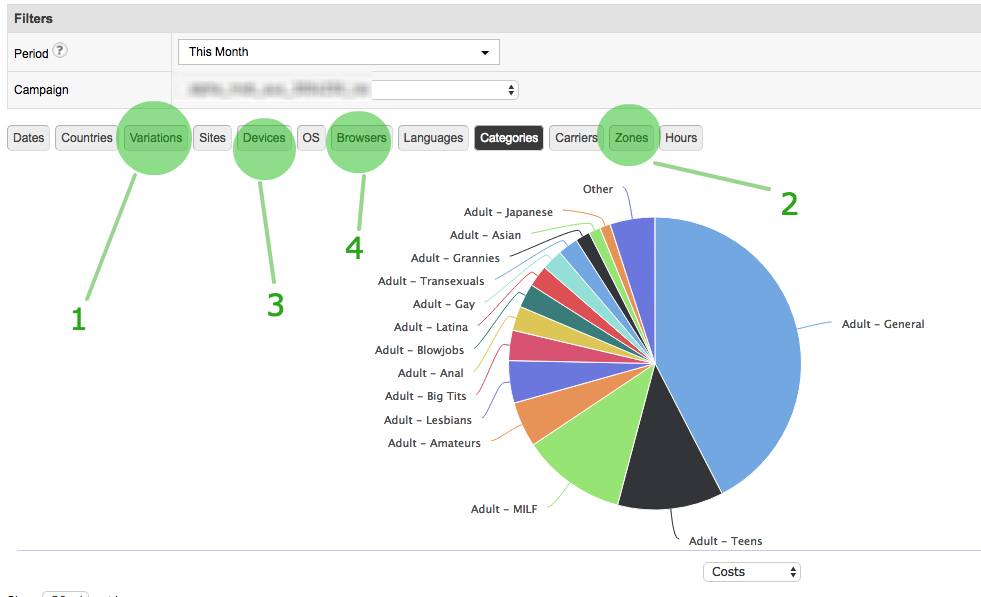
Task: Open the Period dropdown showing This Month
Action: pos(338,52)
